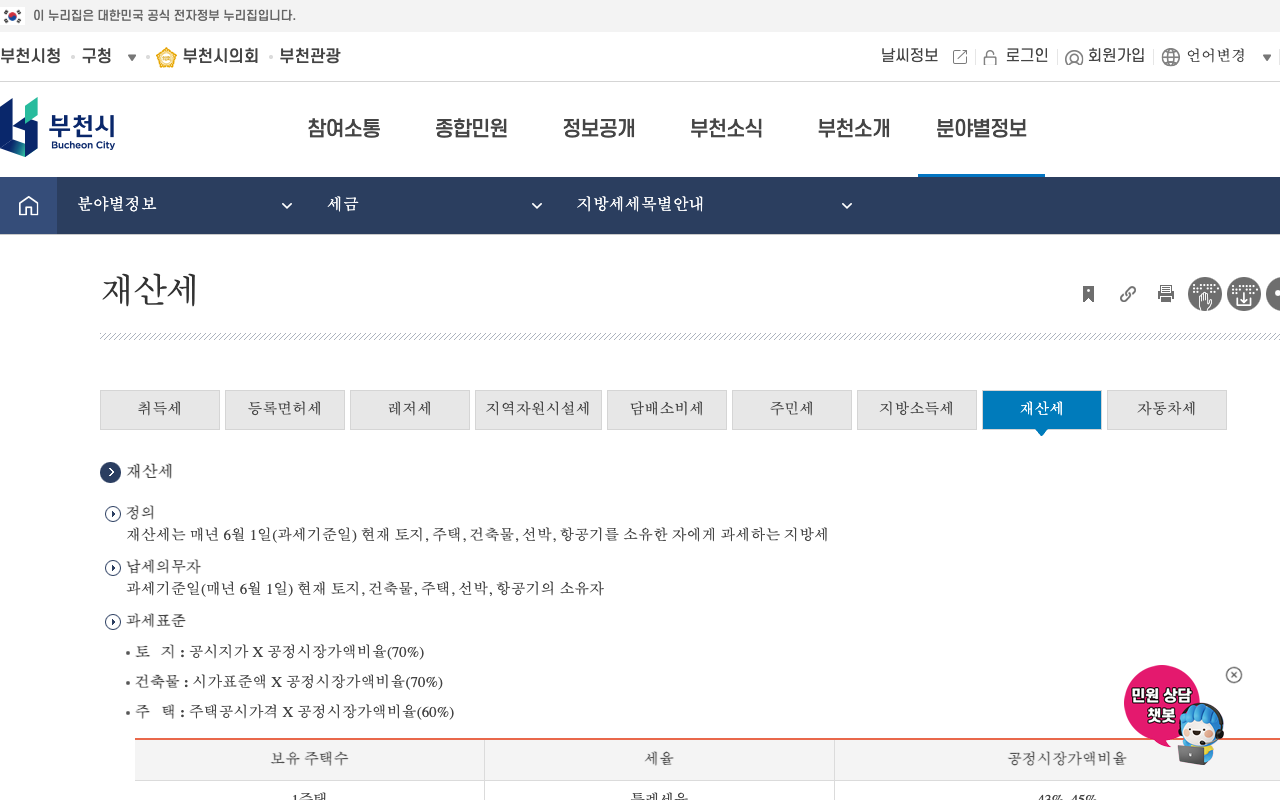Click the lock icon beside 로그인

tap(990, 57)
